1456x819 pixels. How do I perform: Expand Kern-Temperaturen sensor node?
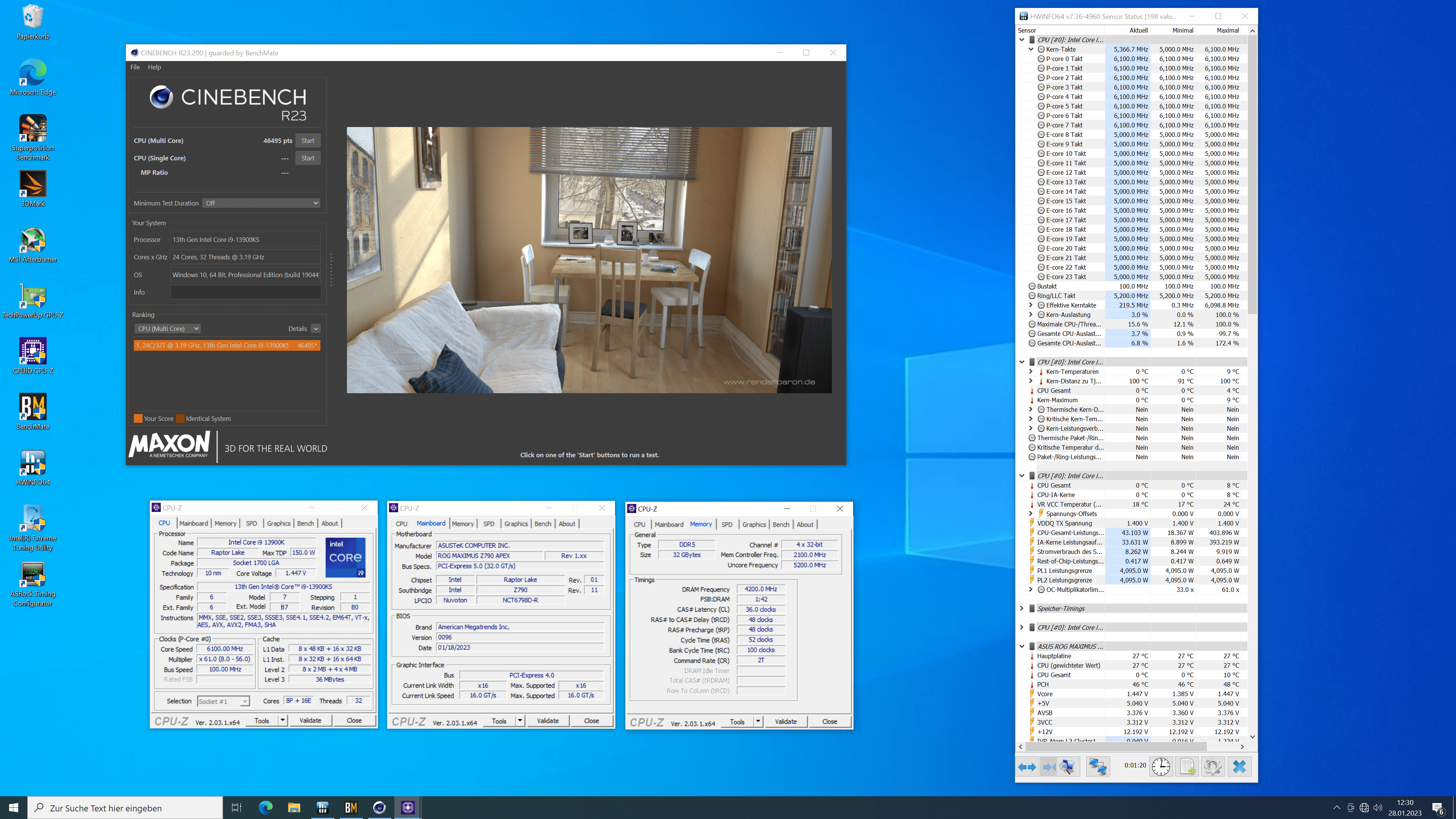click(x=1031, y=371)
